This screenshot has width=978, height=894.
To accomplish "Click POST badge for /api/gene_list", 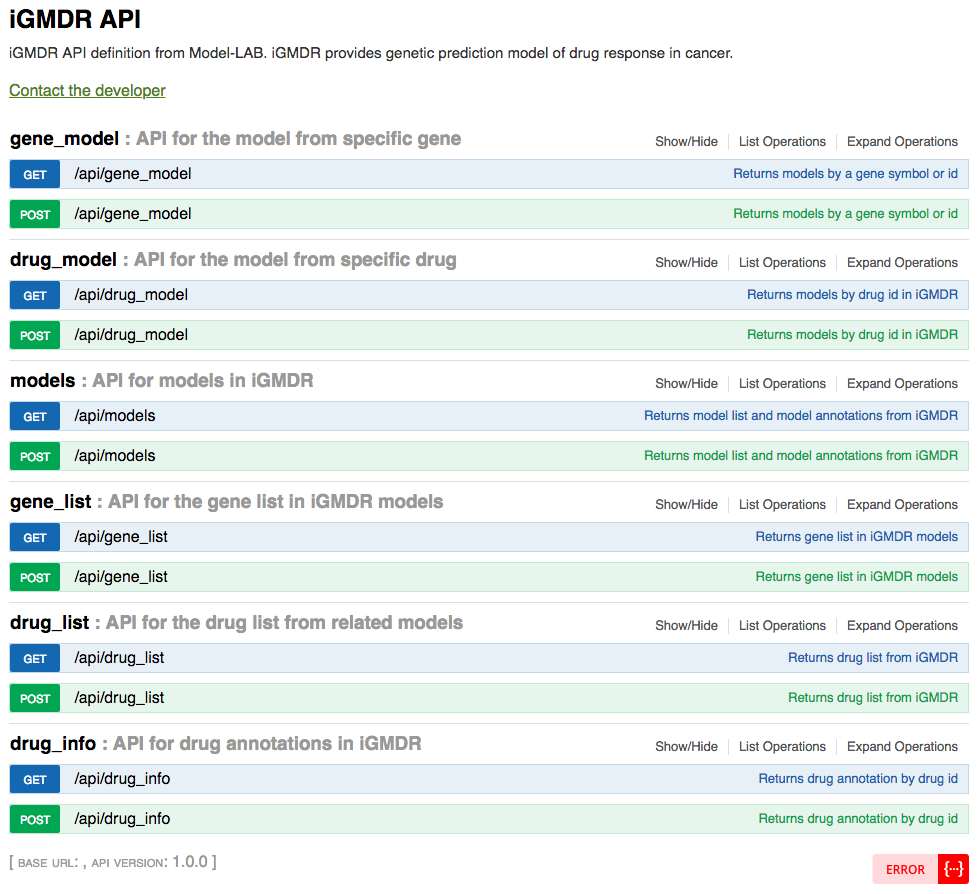I will [x=35, y=578].
